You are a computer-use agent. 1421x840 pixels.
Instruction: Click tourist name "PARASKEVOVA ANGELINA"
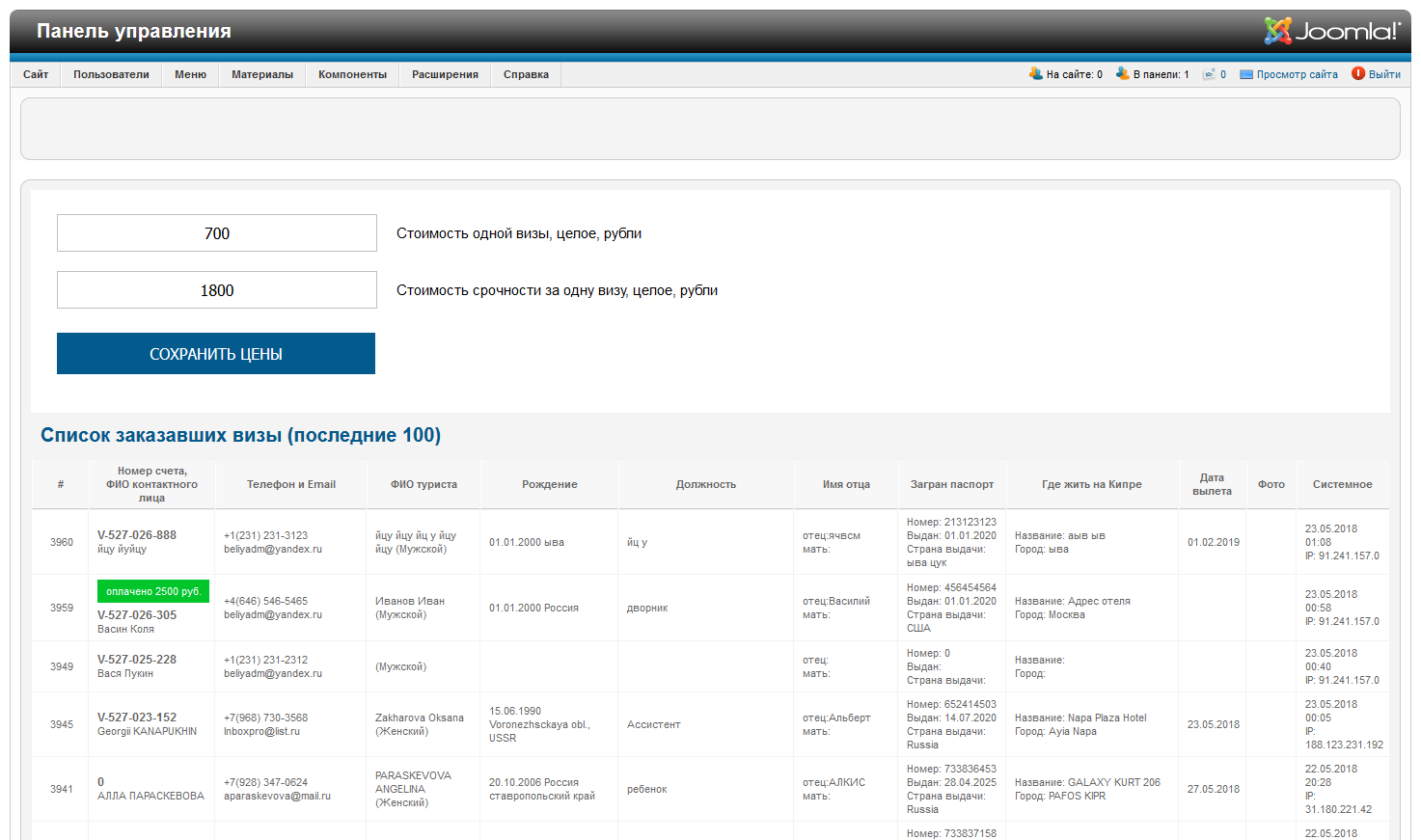click(413, 782)
